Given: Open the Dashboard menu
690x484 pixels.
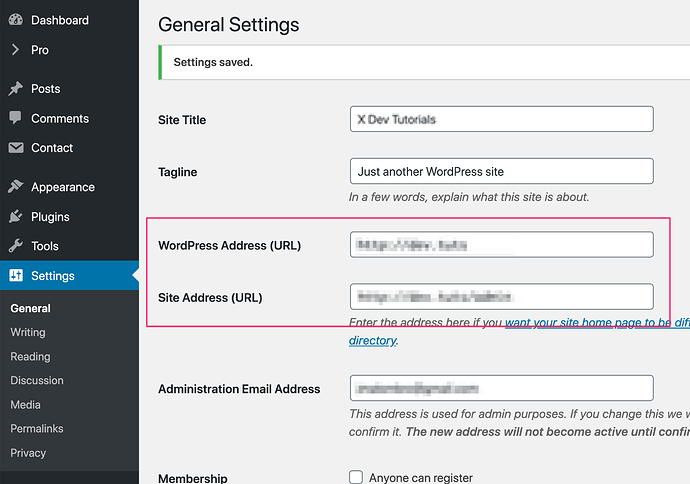Looking at the screenshot, I should [70, 20].
